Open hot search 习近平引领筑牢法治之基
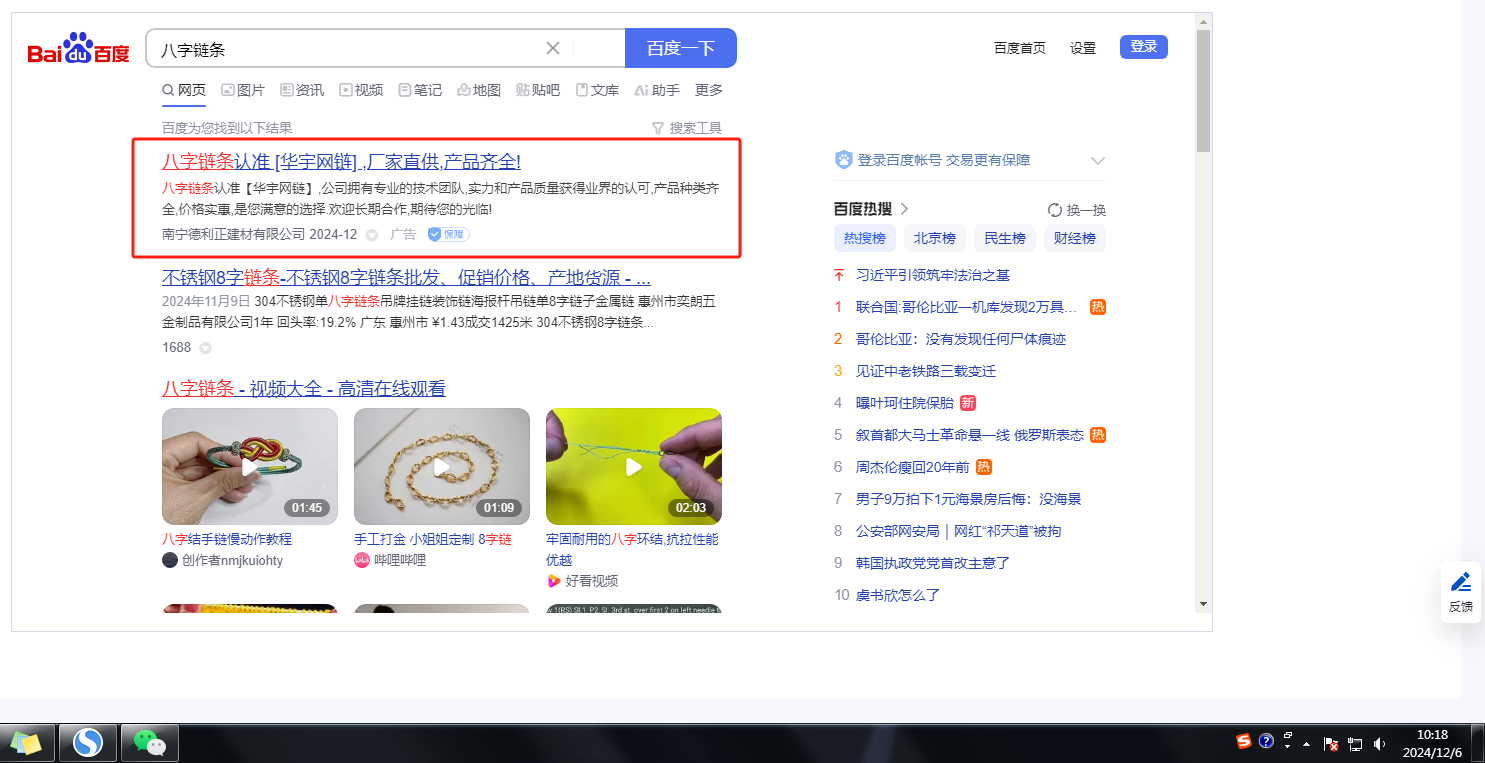1485x763 pixels. point(933,275)
